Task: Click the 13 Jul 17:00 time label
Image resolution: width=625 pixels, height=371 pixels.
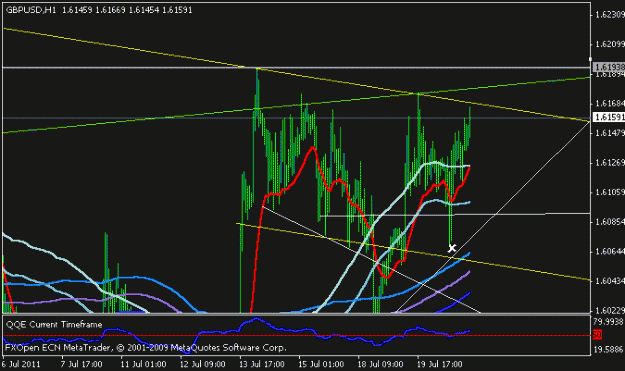Action: pos(262,364)
